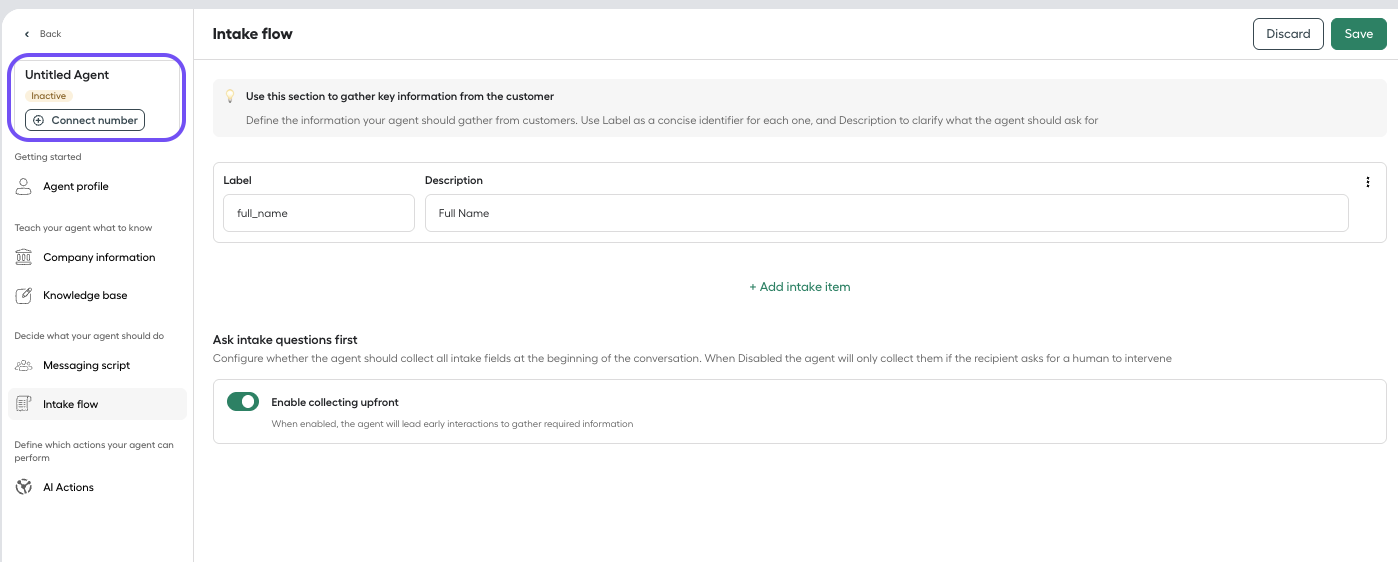The width and height of the screenshot is (1398, 562).
Task: Click the Back arrow chevron
Action: click(x=27, y=34)
